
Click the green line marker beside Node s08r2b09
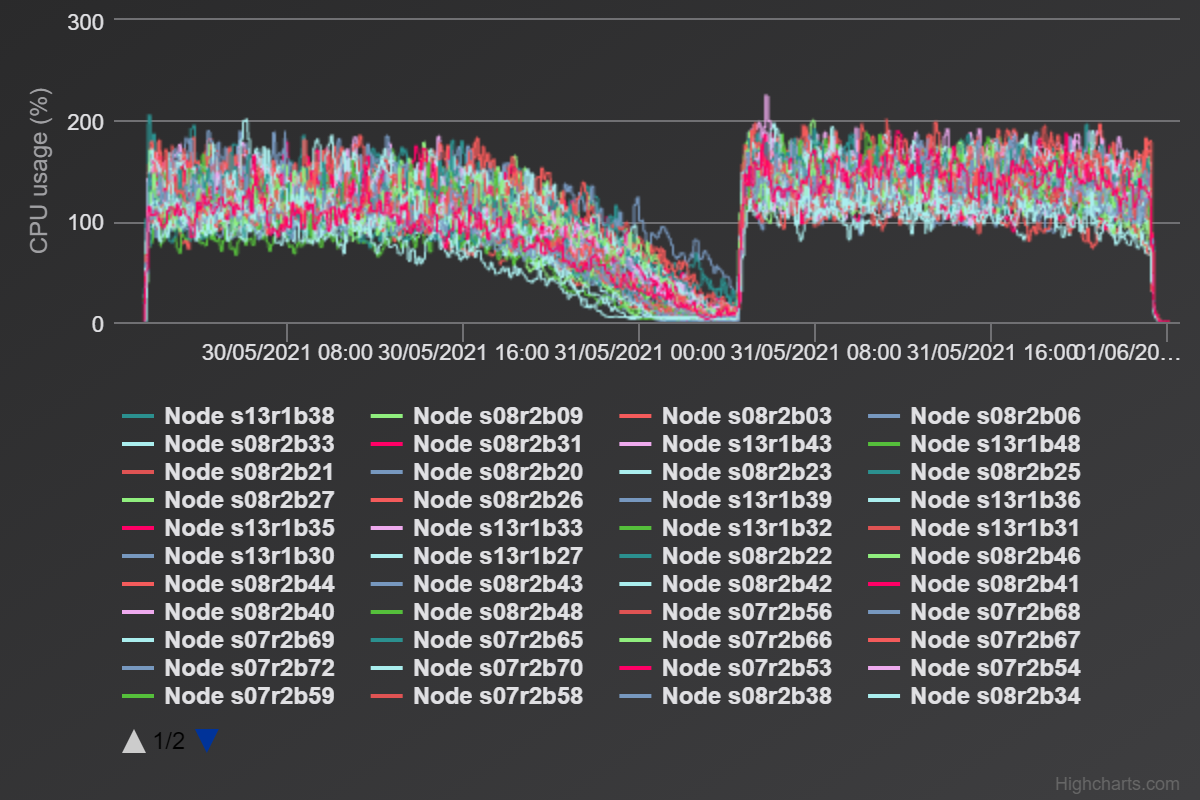pyautogui.click(x=385, y=416)
